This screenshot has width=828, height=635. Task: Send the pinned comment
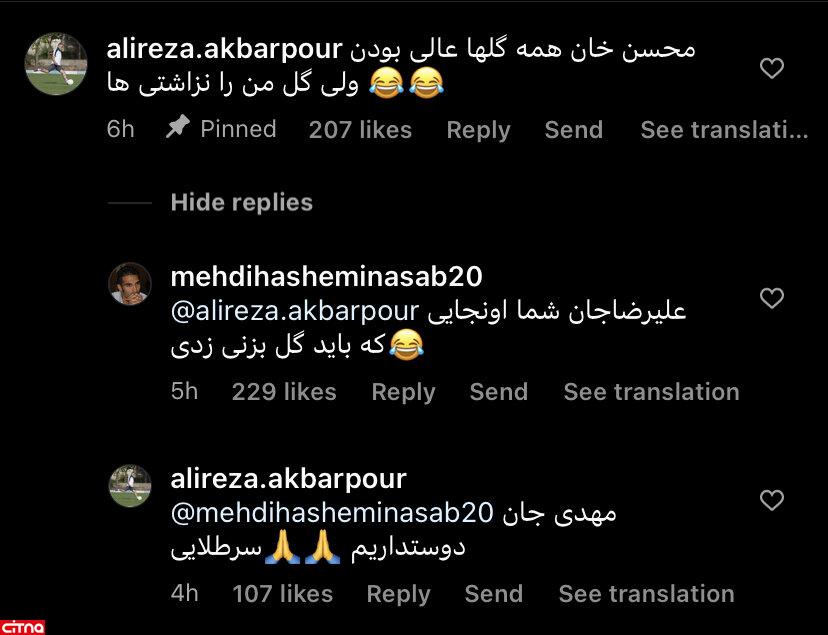[x=573, y=130]
